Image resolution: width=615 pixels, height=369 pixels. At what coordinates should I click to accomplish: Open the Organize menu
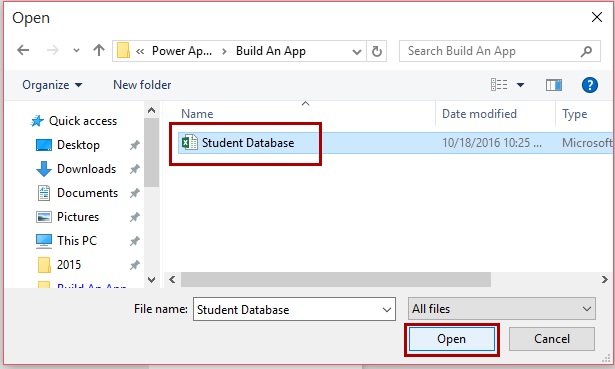(52, 85)
